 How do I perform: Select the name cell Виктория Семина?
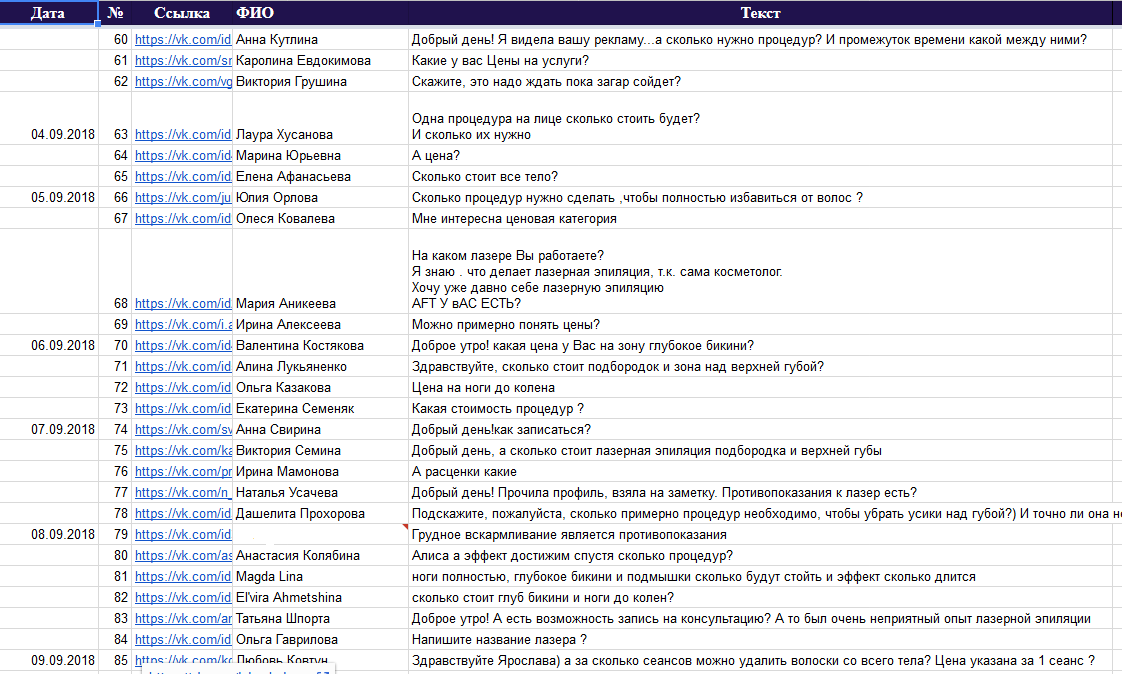(x=320, y=450)
